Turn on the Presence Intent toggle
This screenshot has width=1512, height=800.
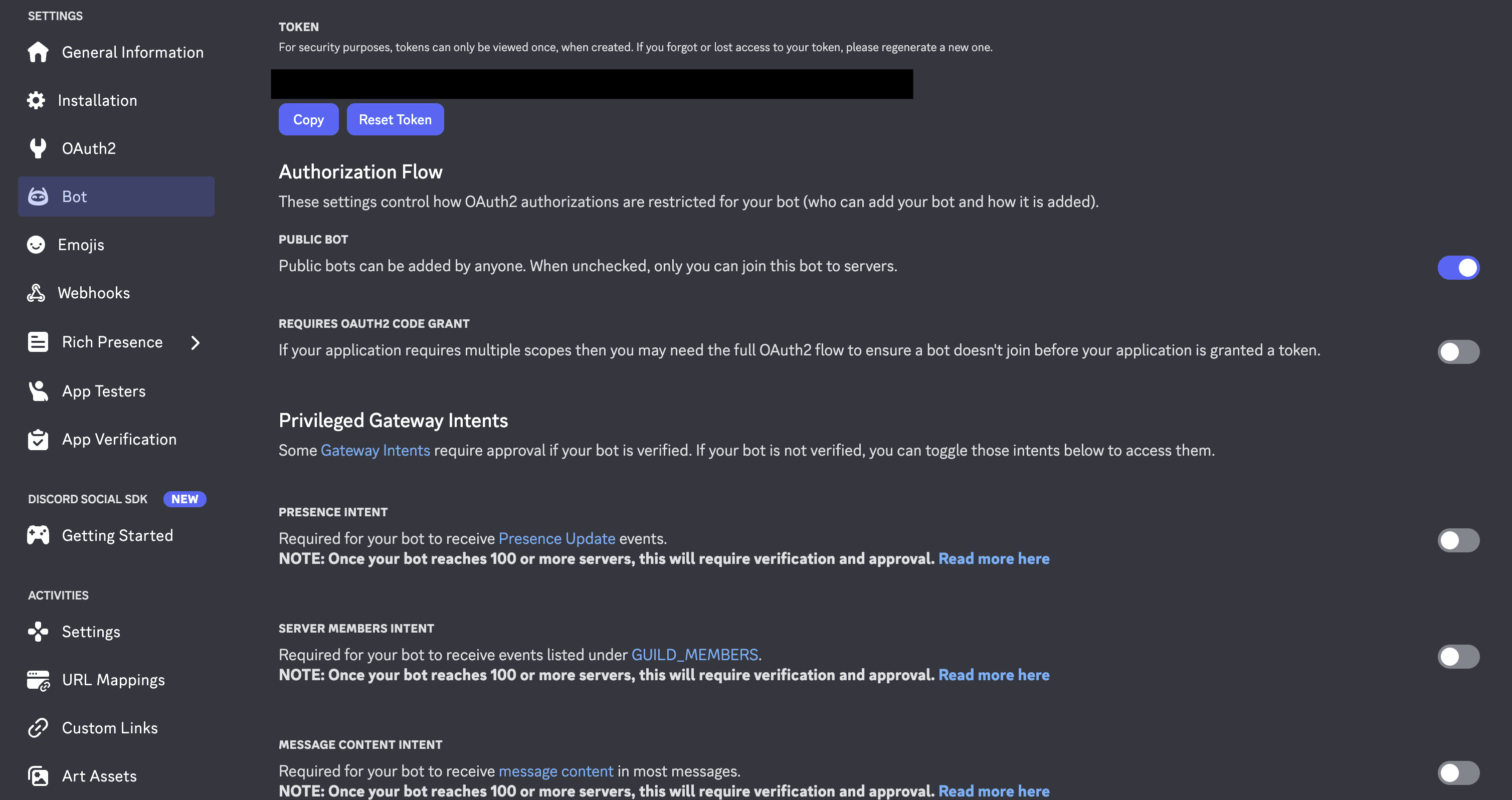1458,540
